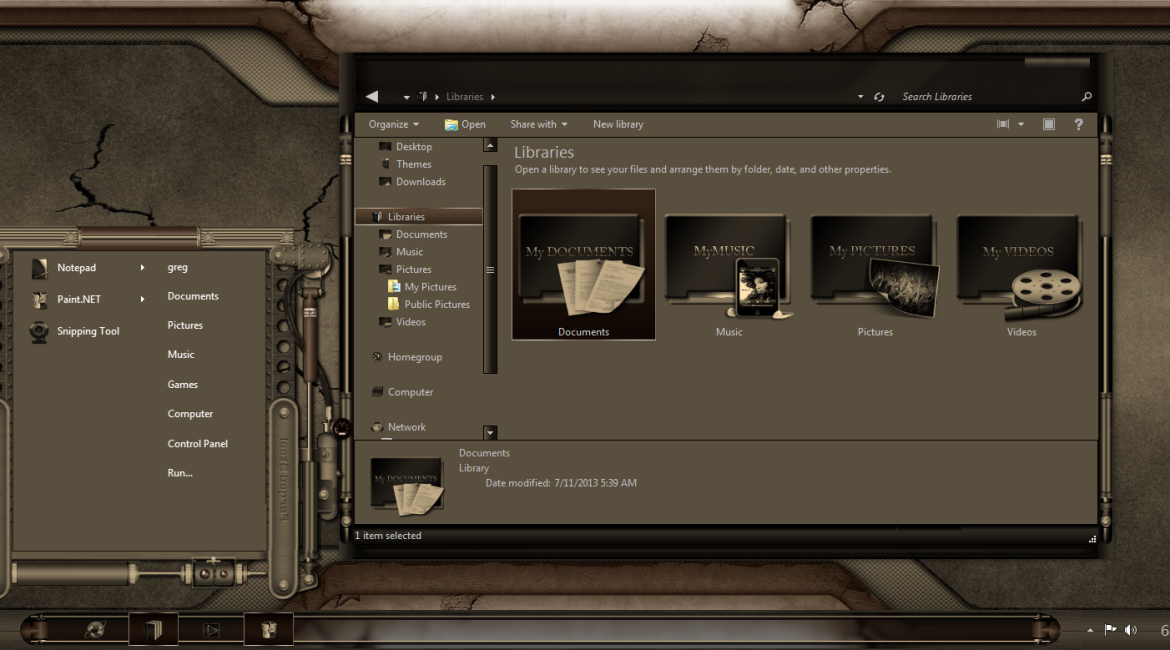Click the volume speaker tray icon
Viewport: 1170px width, 650px height.
(x=1131, y=630)
